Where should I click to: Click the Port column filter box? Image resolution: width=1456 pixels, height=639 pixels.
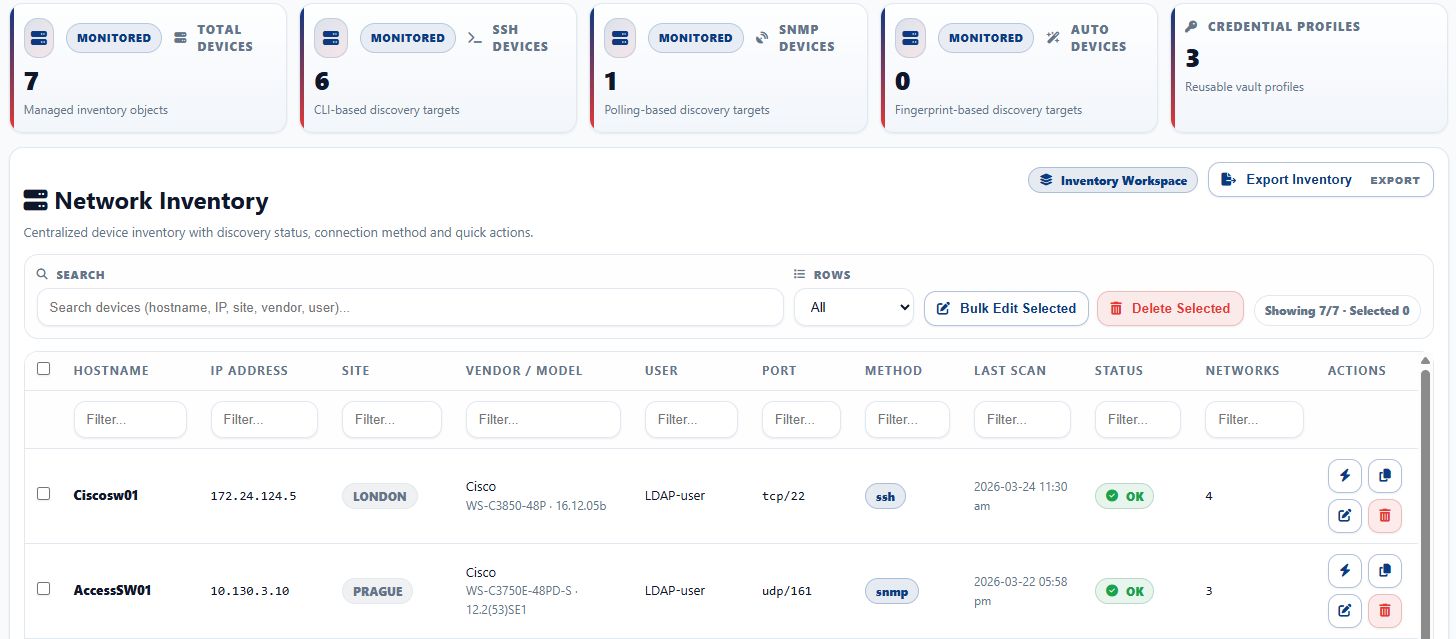pos(801,420)
